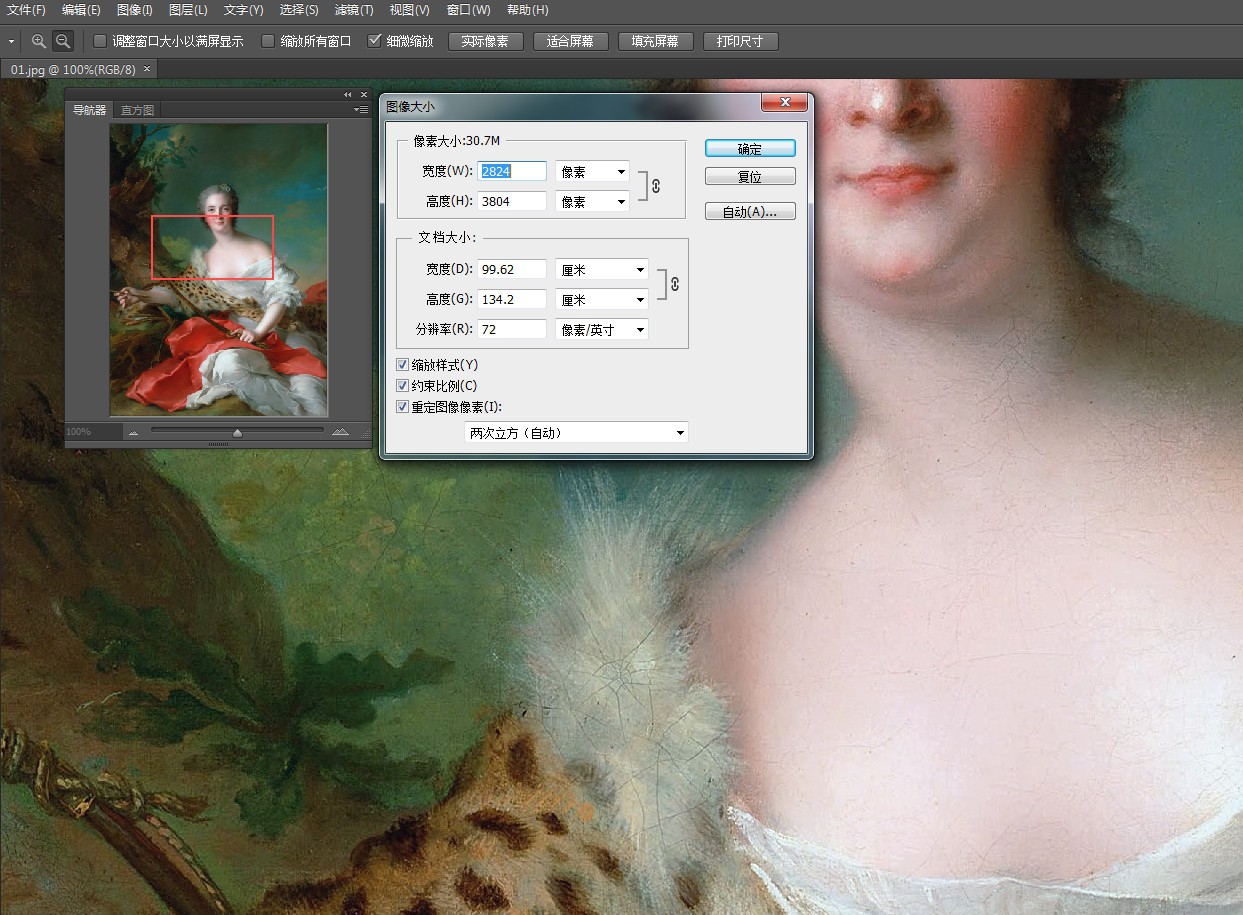Select the zoom out magnifier mode

click(63, 41)
